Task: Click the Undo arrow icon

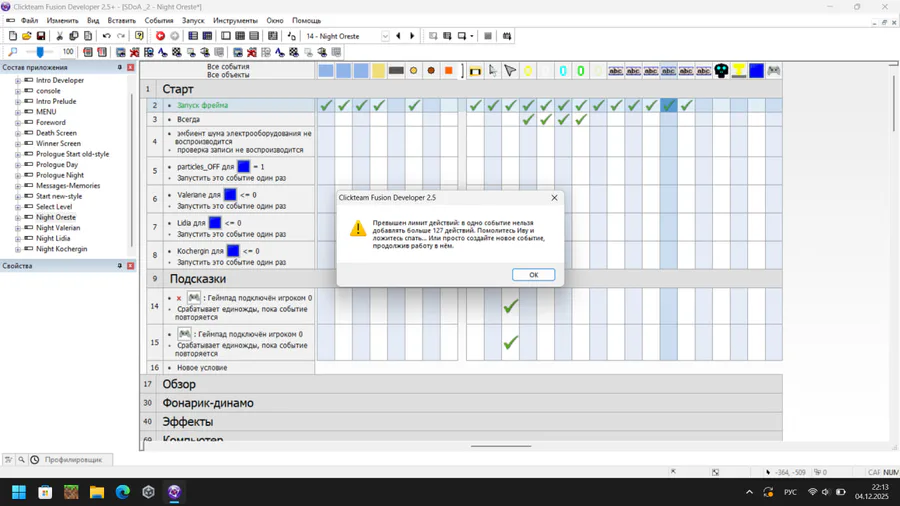Action: 106,36
